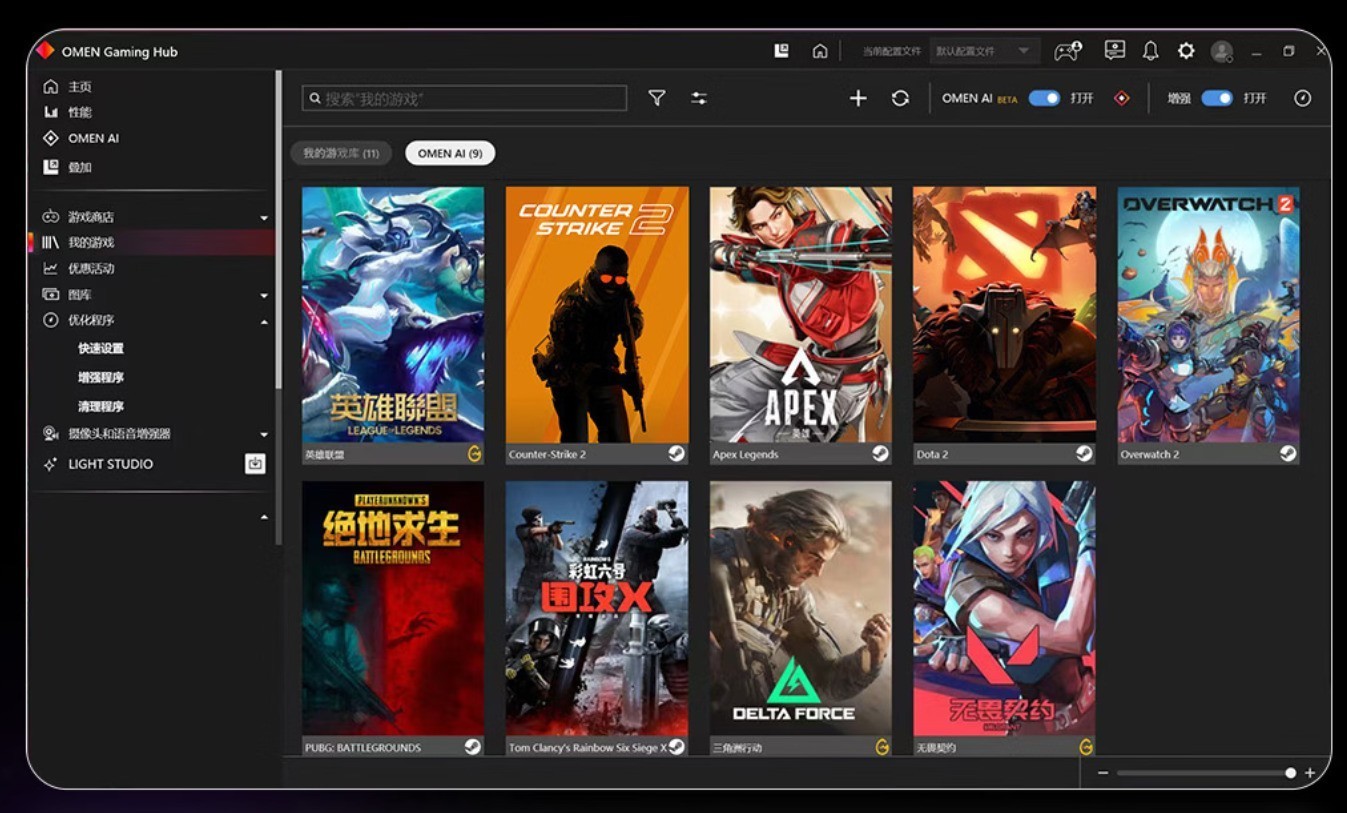Click the launcher icon on 英雄联盟 card
The height and width of the screenshot is (813, 1347).
473,453
